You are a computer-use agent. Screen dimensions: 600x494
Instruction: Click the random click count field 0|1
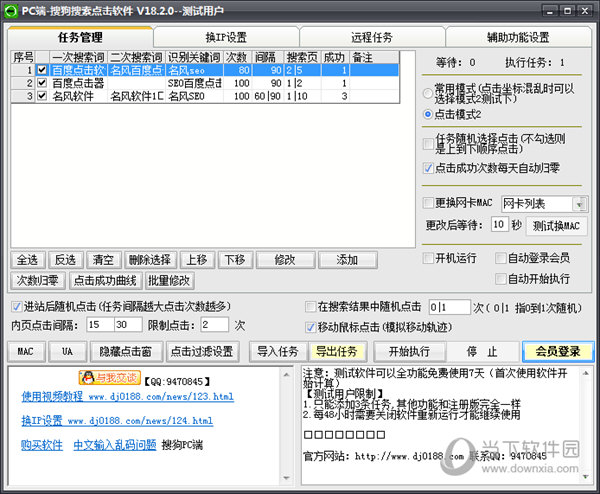pyautogui.click(x=449, y=307)
